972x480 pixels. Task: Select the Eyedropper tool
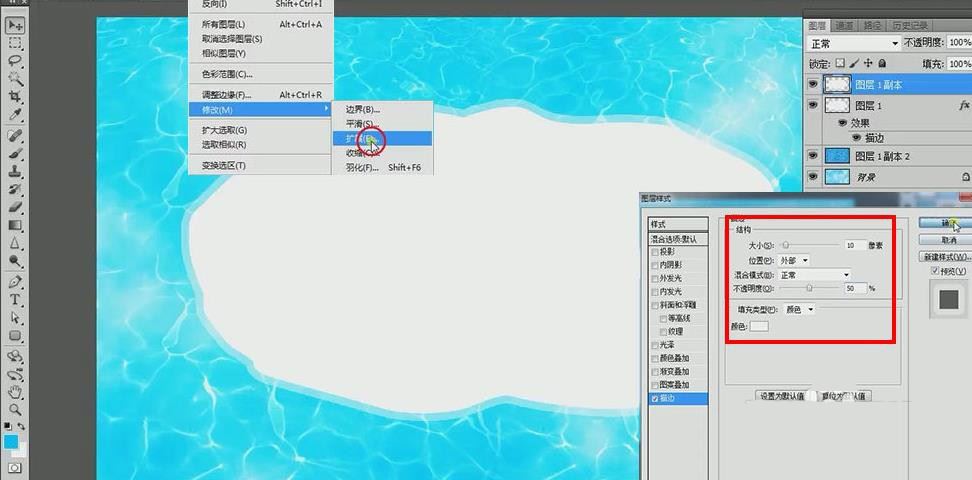point(15,115)
